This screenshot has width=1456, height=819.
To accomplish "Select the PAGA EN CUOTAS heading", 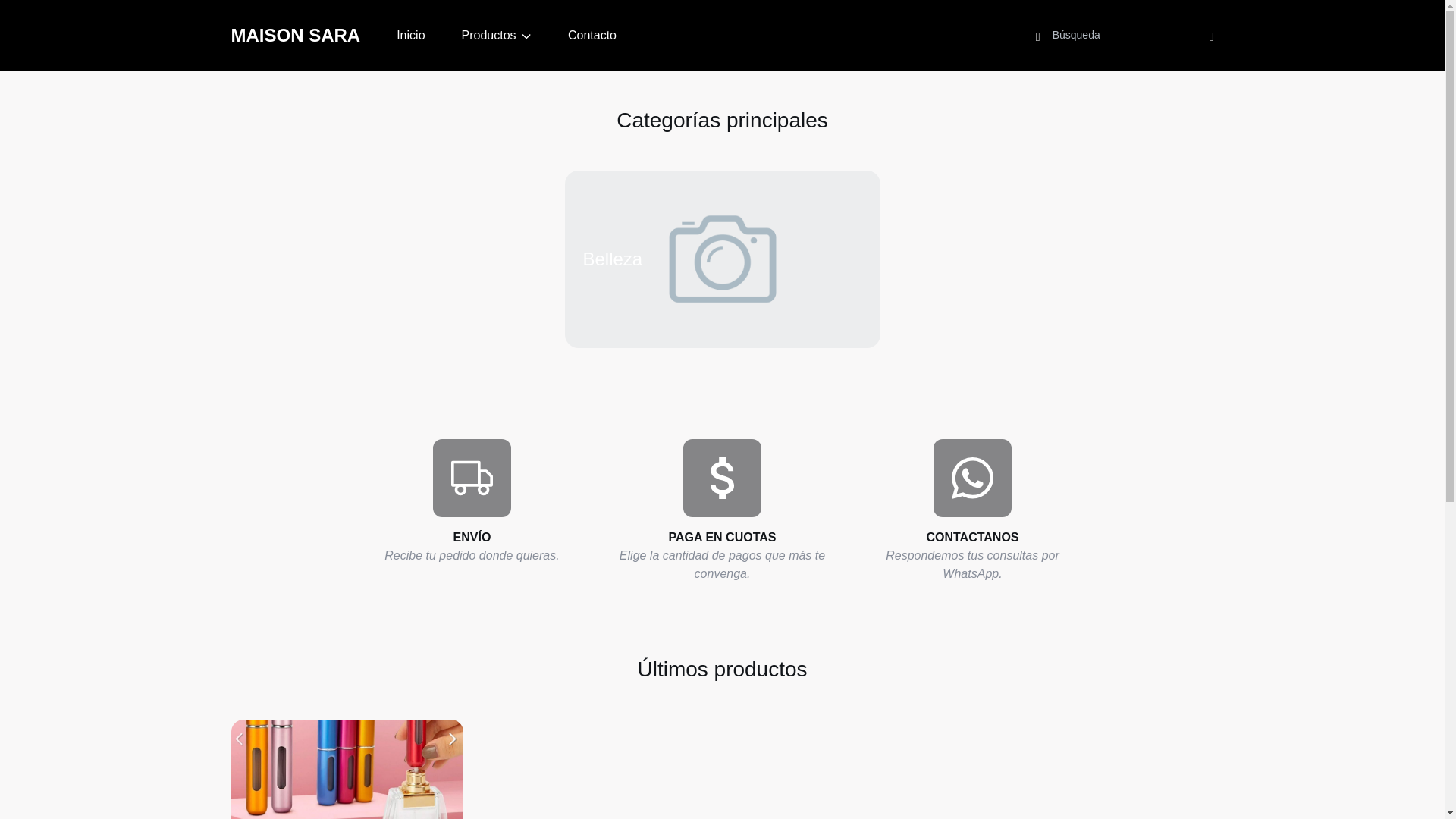I will click(722, 537).
